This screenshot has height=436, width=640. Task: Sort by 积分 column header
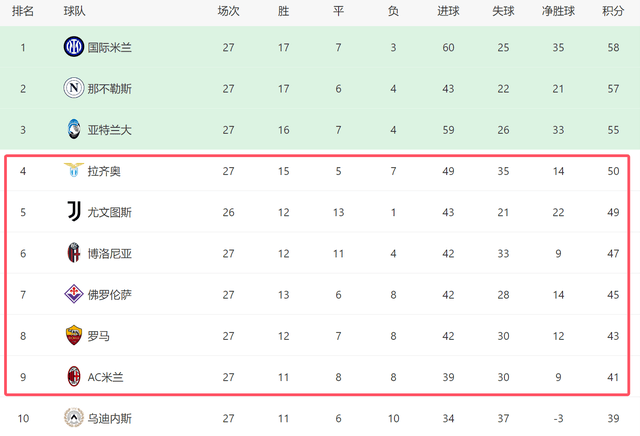(613, 11)
